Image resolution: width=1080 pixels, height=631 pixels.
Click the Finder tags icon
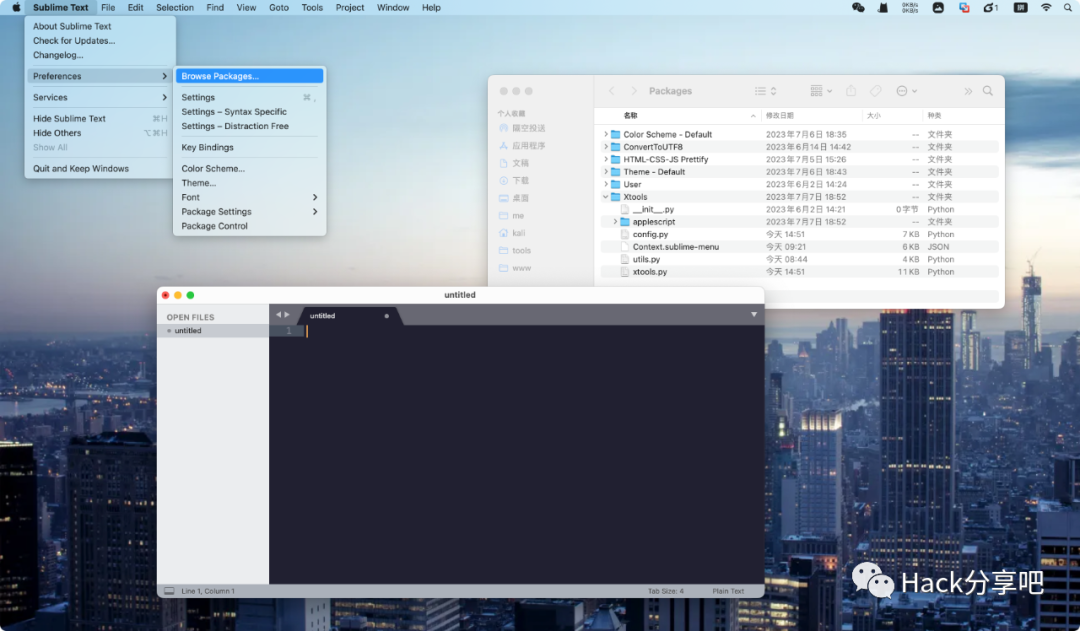click(x=875, y=91)
